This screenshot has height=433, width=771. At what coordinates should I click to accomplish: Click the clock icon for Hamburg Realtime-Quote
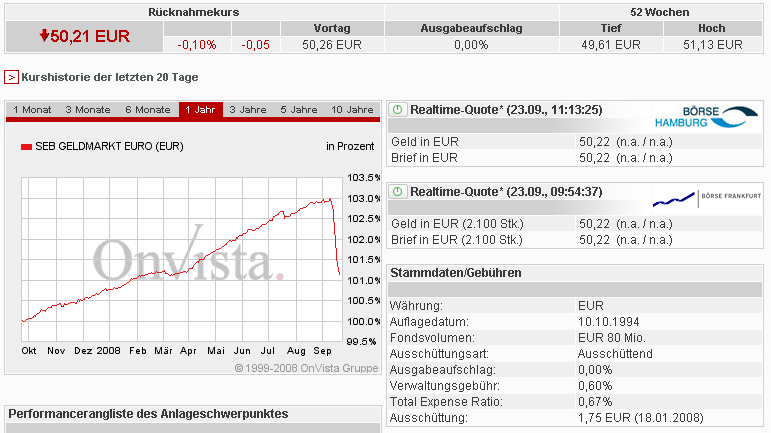click(x=397, y=108)
